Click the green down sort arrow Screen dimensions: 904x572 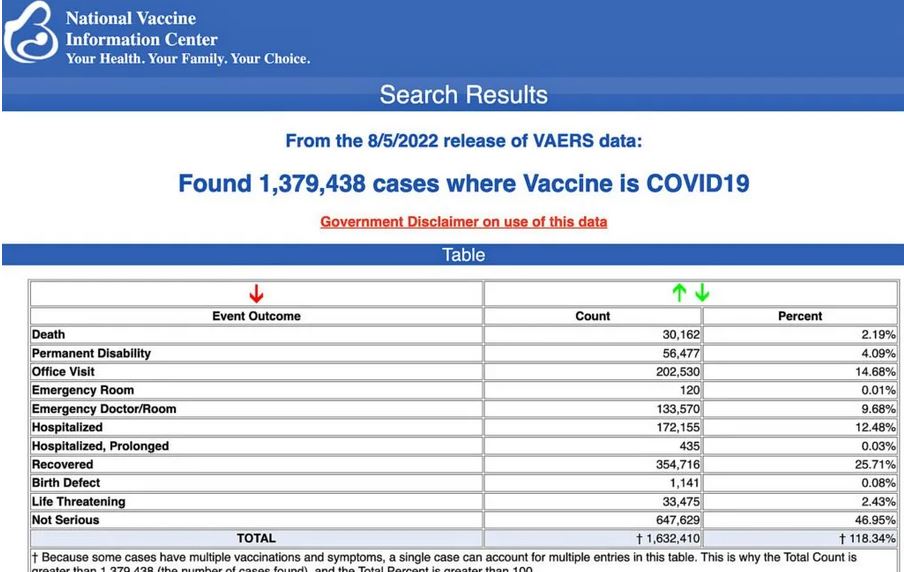click(x=702, y=294)
